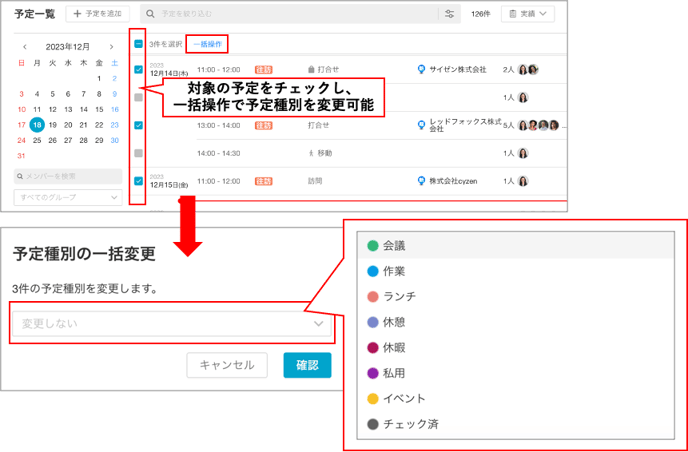688x452 pixels.
Task: Click the サイゼン株式会社 company name
Action: point(458,69)
